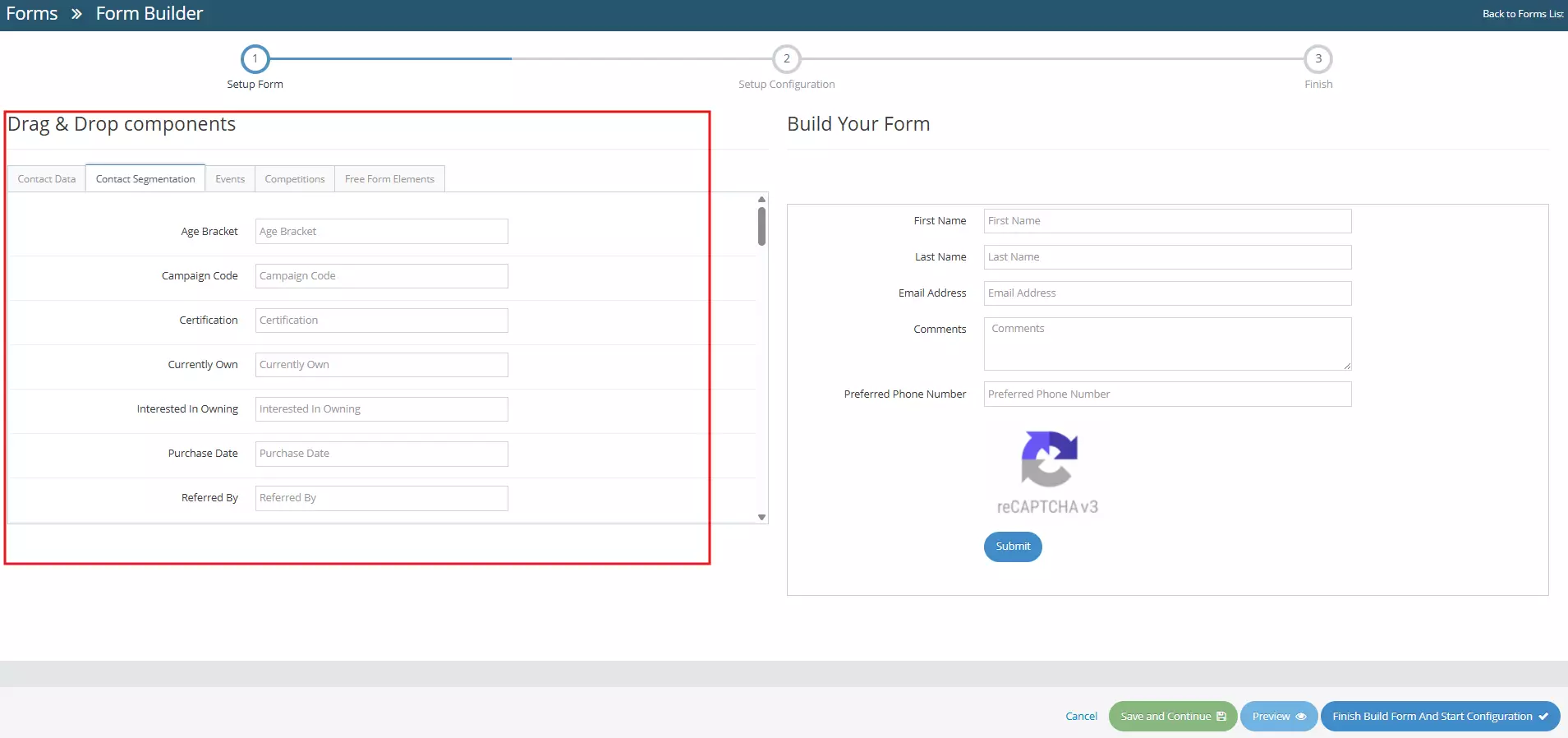
Task: Click the Referred By label
Action: coord(209,498)
